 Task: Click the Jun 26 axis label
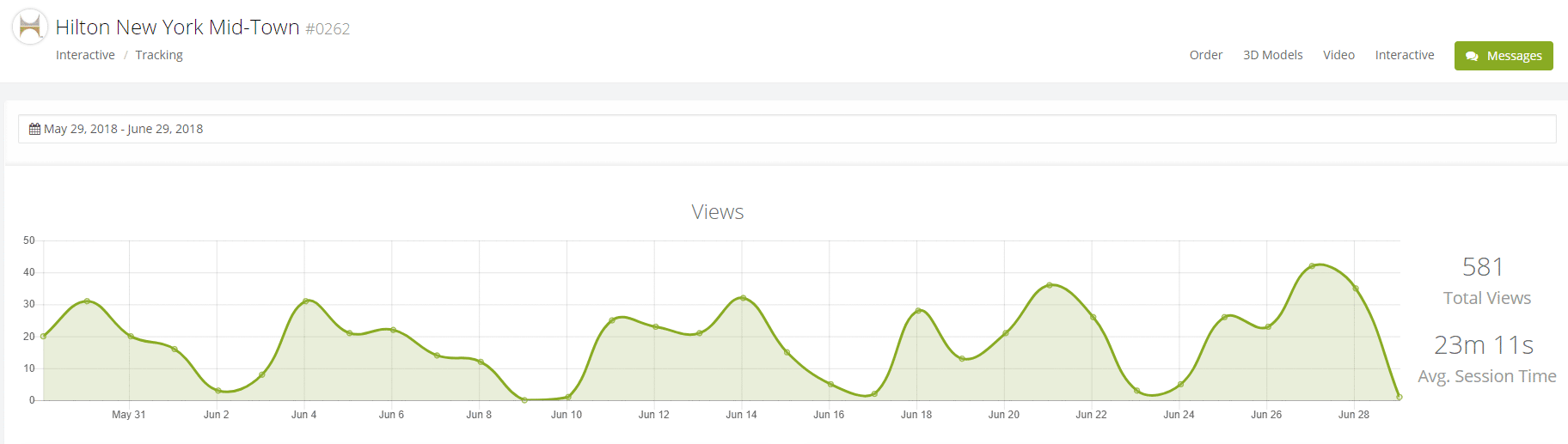[1266, 415]
